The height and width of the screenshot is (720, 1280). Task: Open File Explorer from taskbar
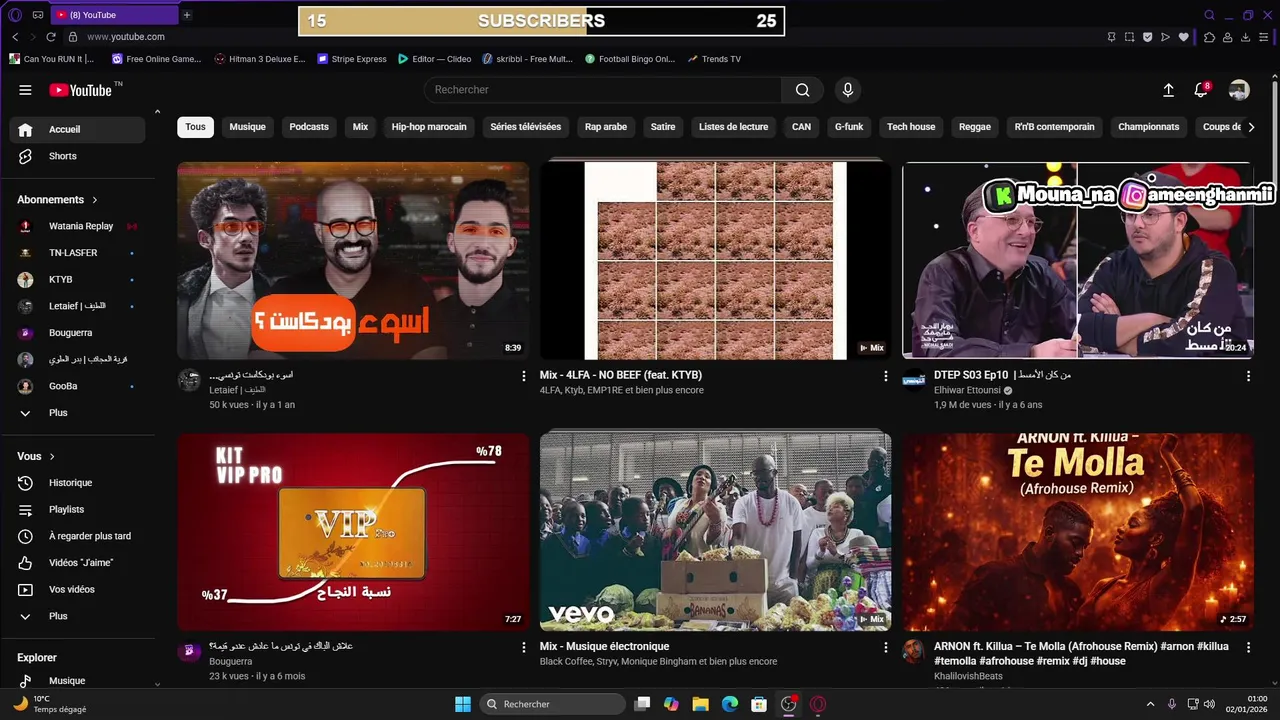(700, 704)
